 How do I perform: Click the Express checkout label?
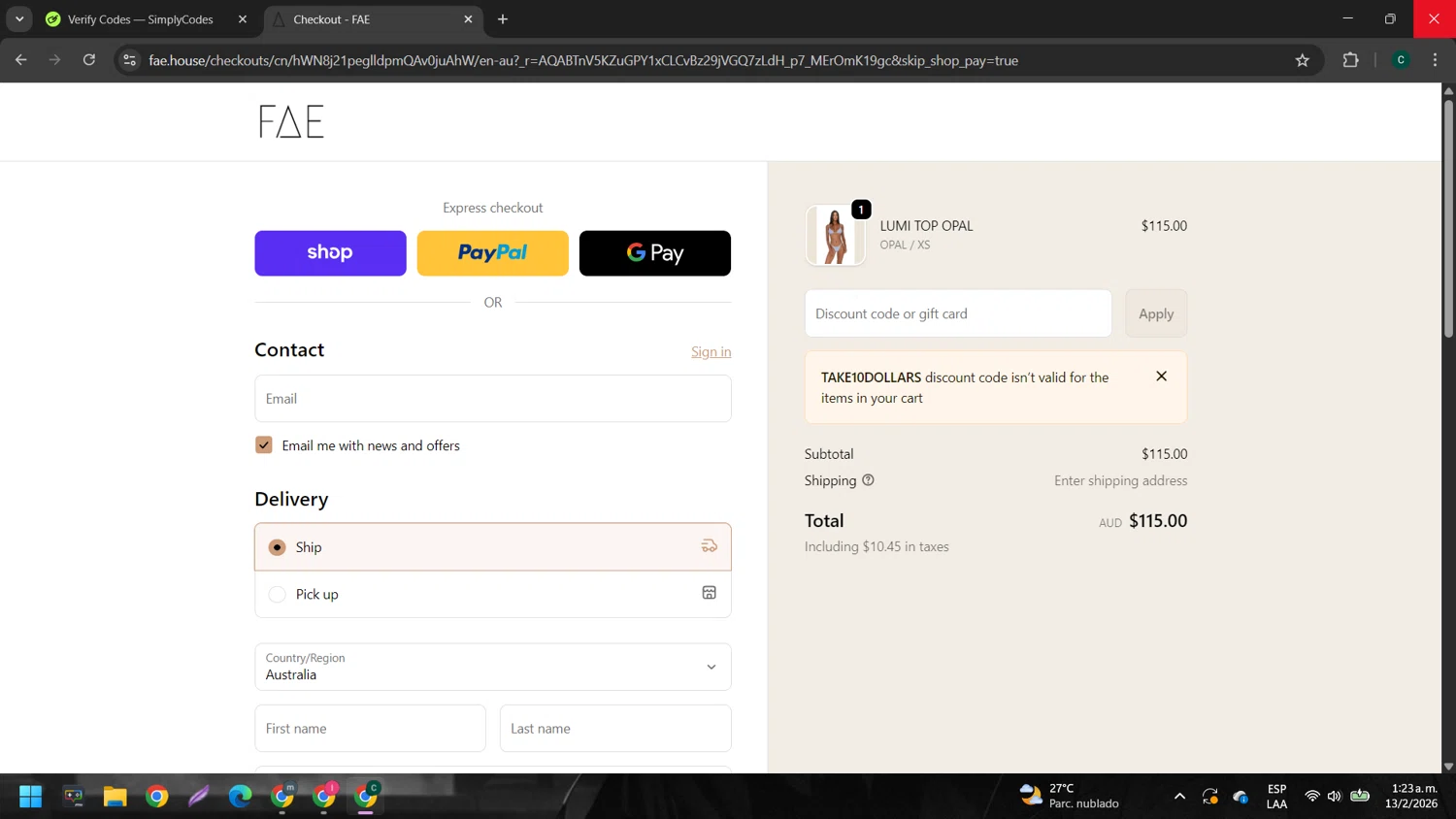pyautogui.click(x=492, y=208)
